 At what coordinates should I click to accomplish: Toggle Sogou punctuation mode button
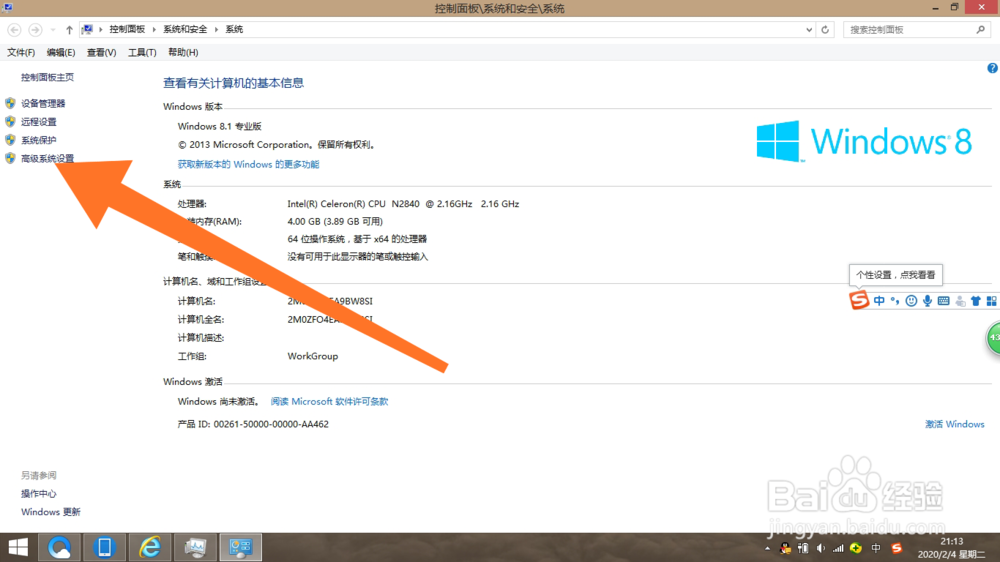tap(895, 301)
